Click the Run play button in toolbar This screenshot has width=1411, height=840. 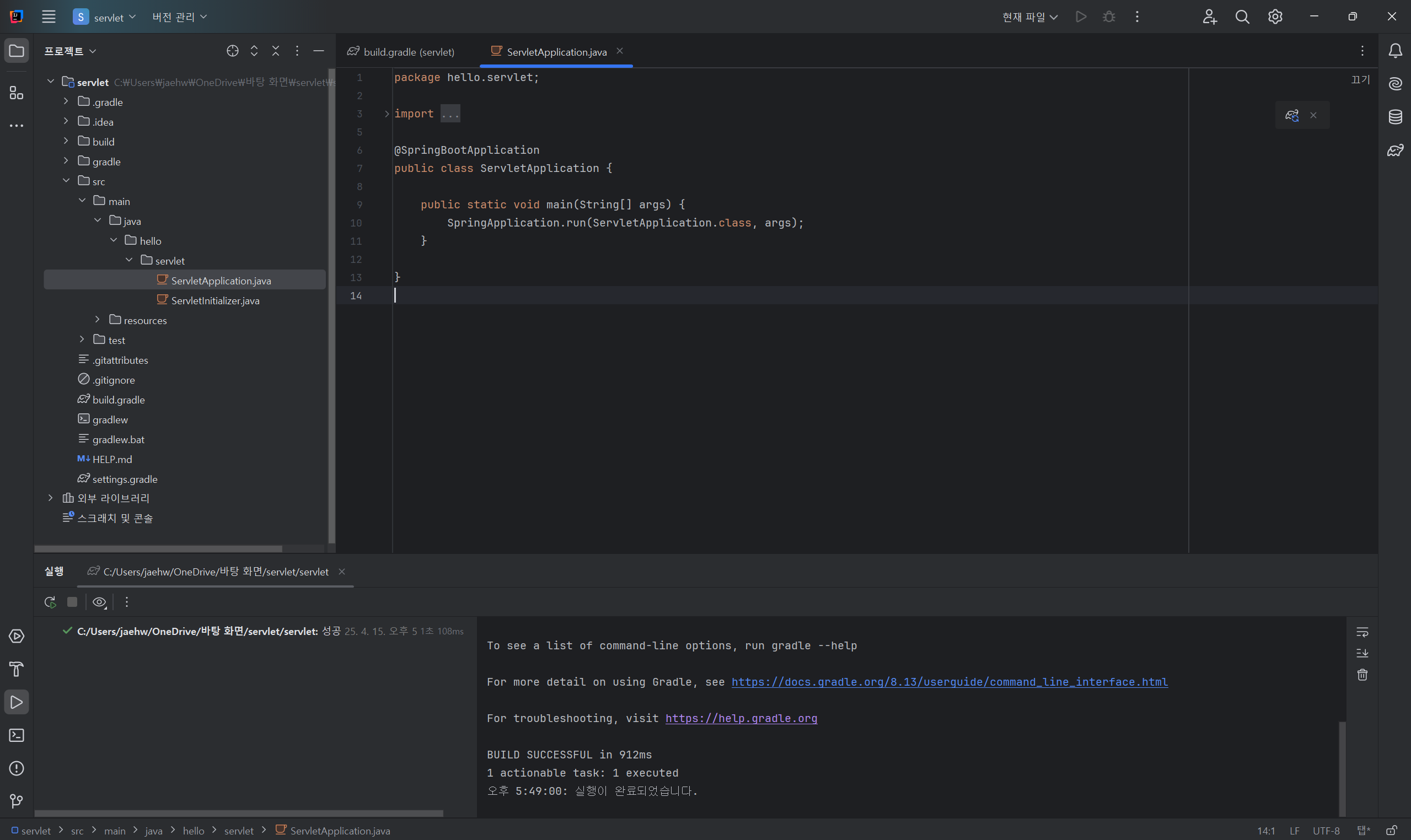tap(1081, 17)
